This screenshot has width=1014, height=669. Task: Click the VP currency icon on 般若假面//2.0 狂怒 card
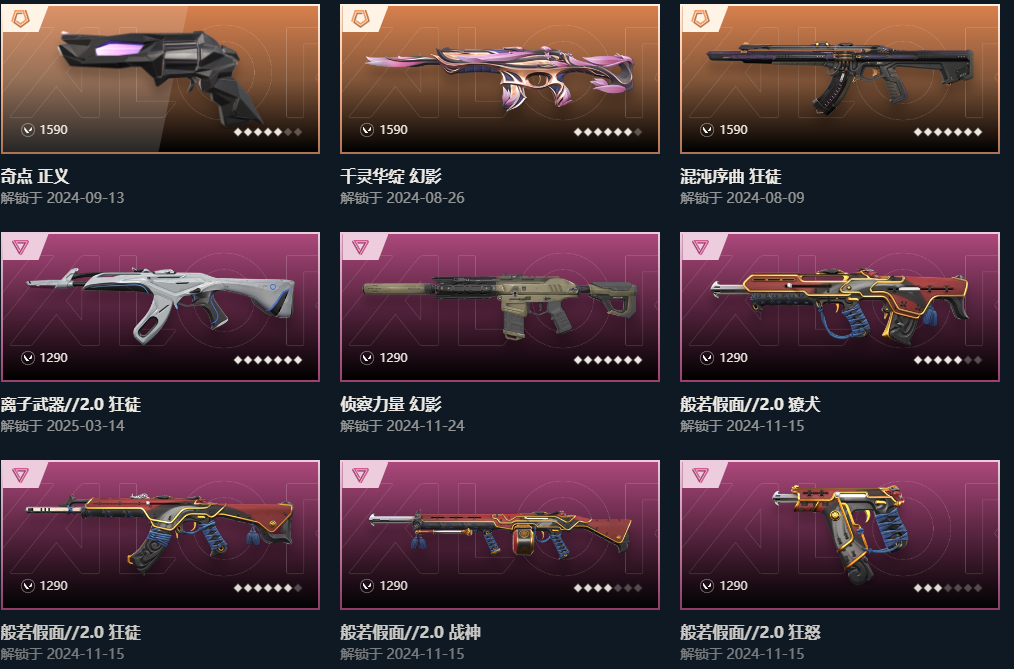click(x=707, y=586)
